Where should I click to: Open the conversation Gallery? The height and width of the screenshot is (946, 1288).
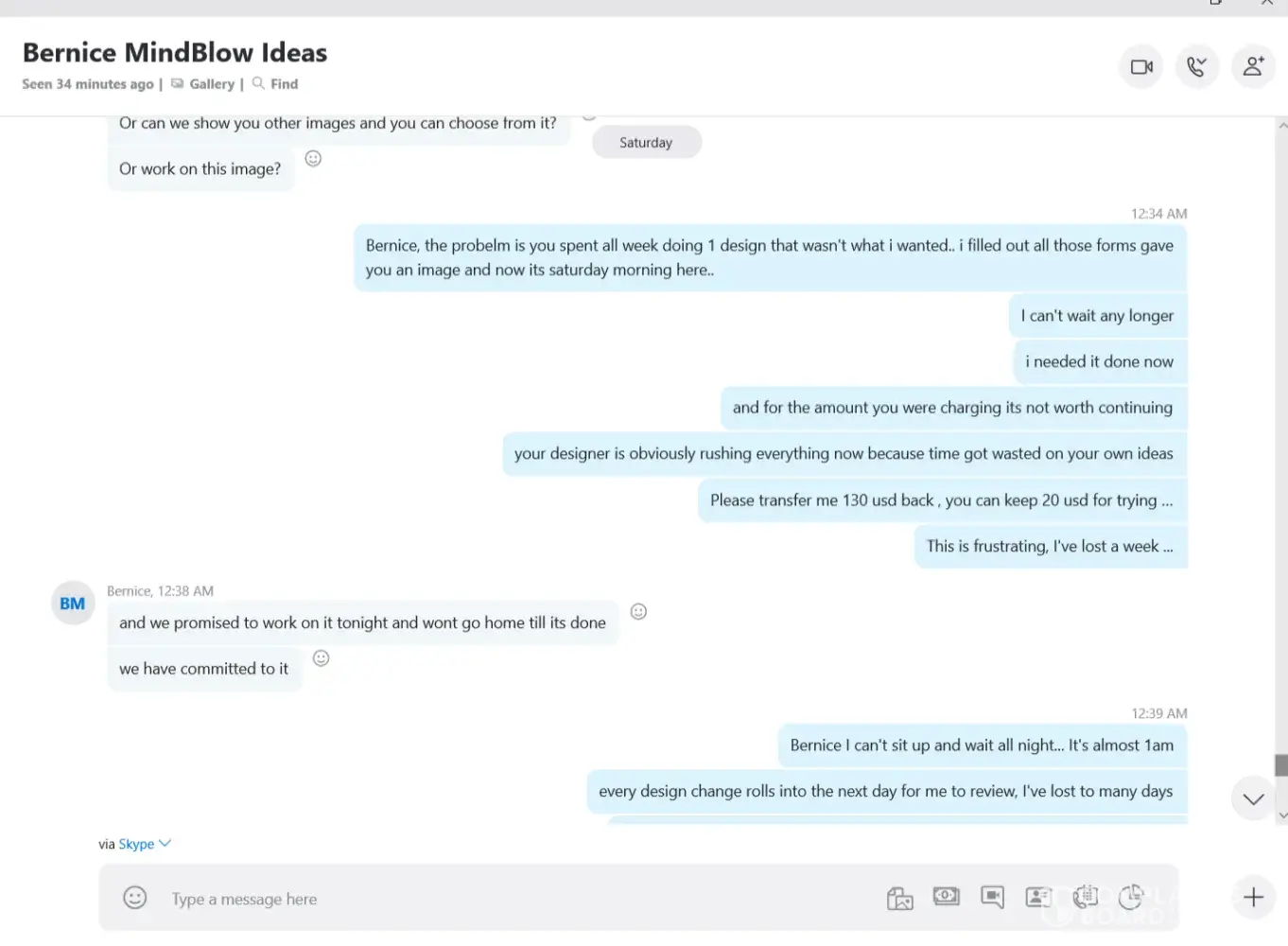[212, 84]
